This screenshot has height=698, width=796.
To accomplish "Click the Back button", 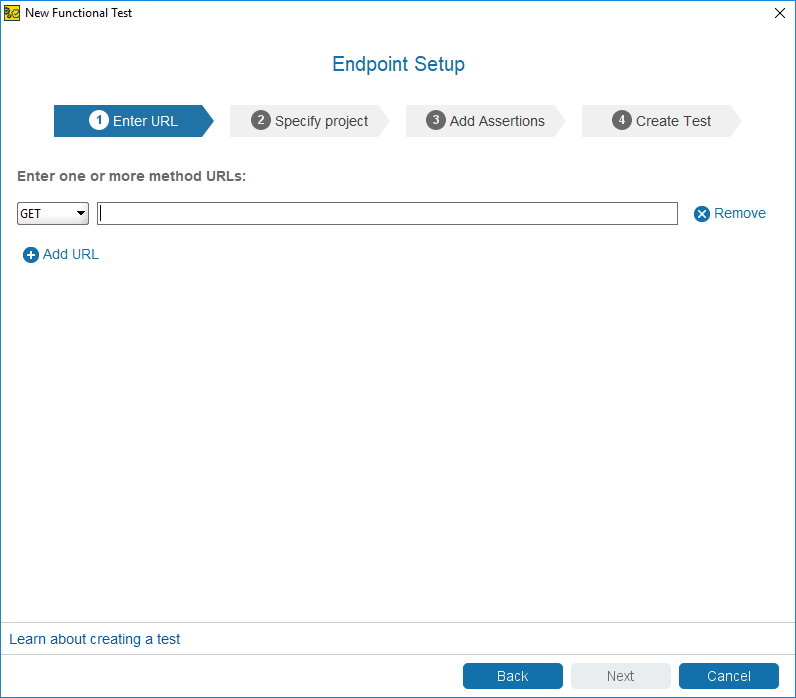I will [x=513, y=676].
